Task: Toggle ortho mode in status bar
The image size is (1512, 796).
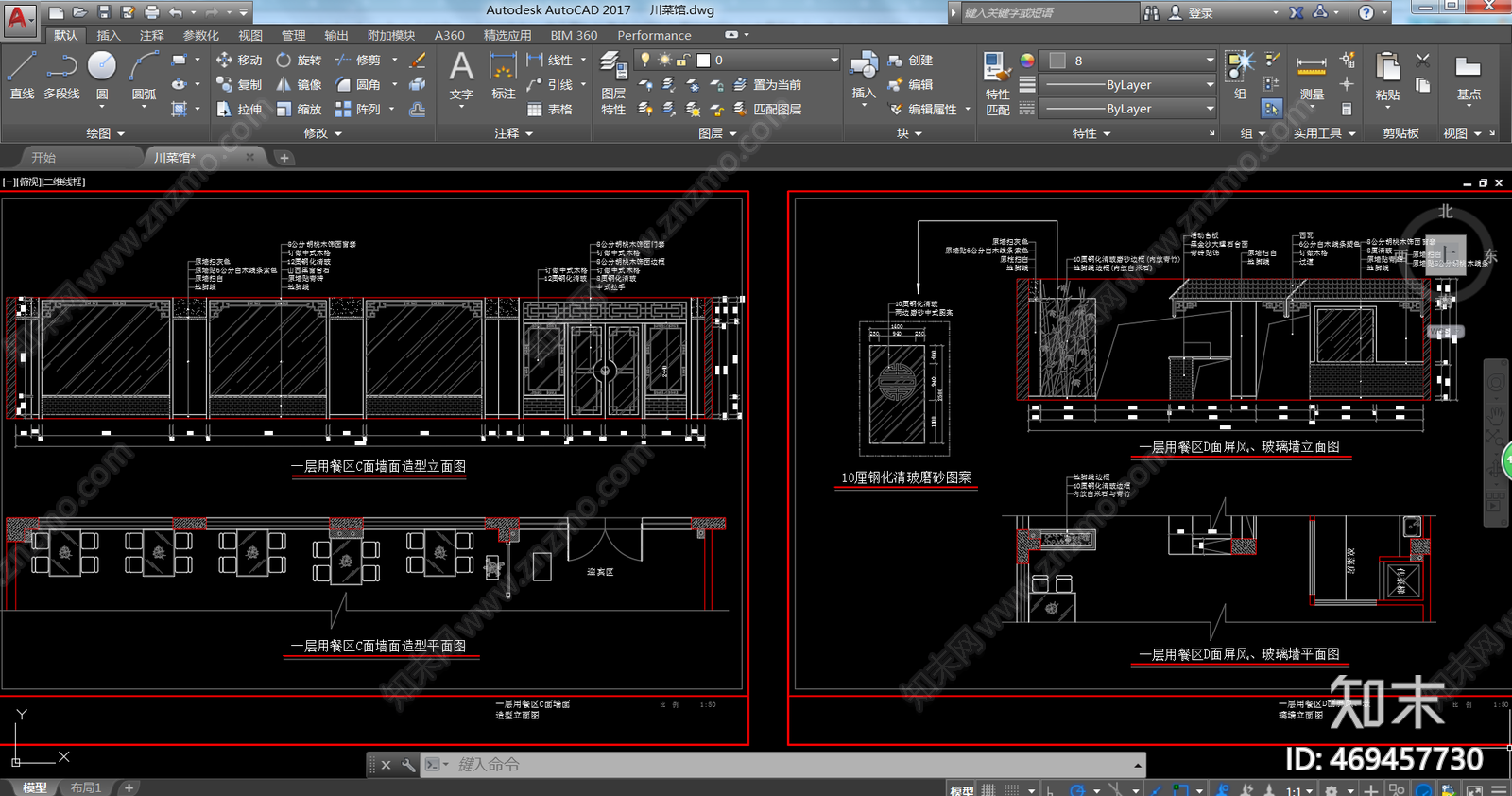Action: click(x=1050, y=789)
